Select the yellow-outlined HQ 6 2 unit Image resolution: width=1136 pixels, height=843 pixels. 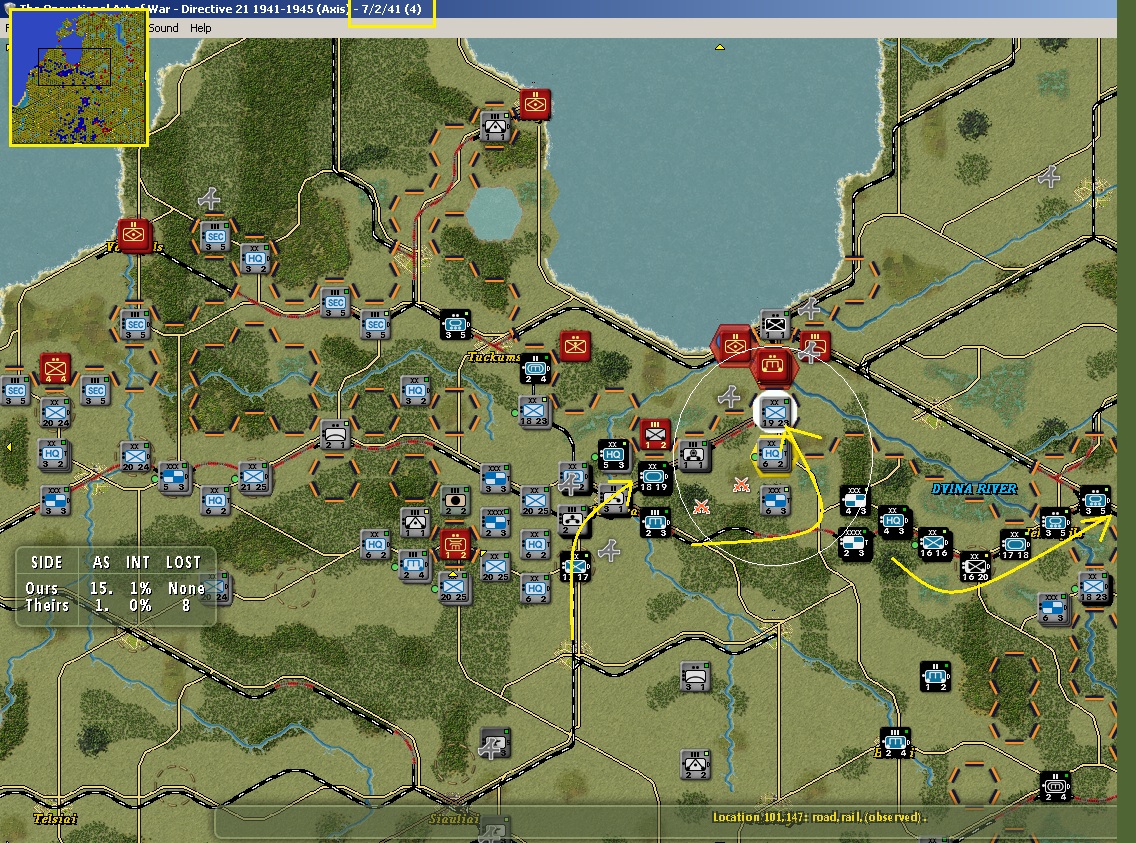(773, 456)
